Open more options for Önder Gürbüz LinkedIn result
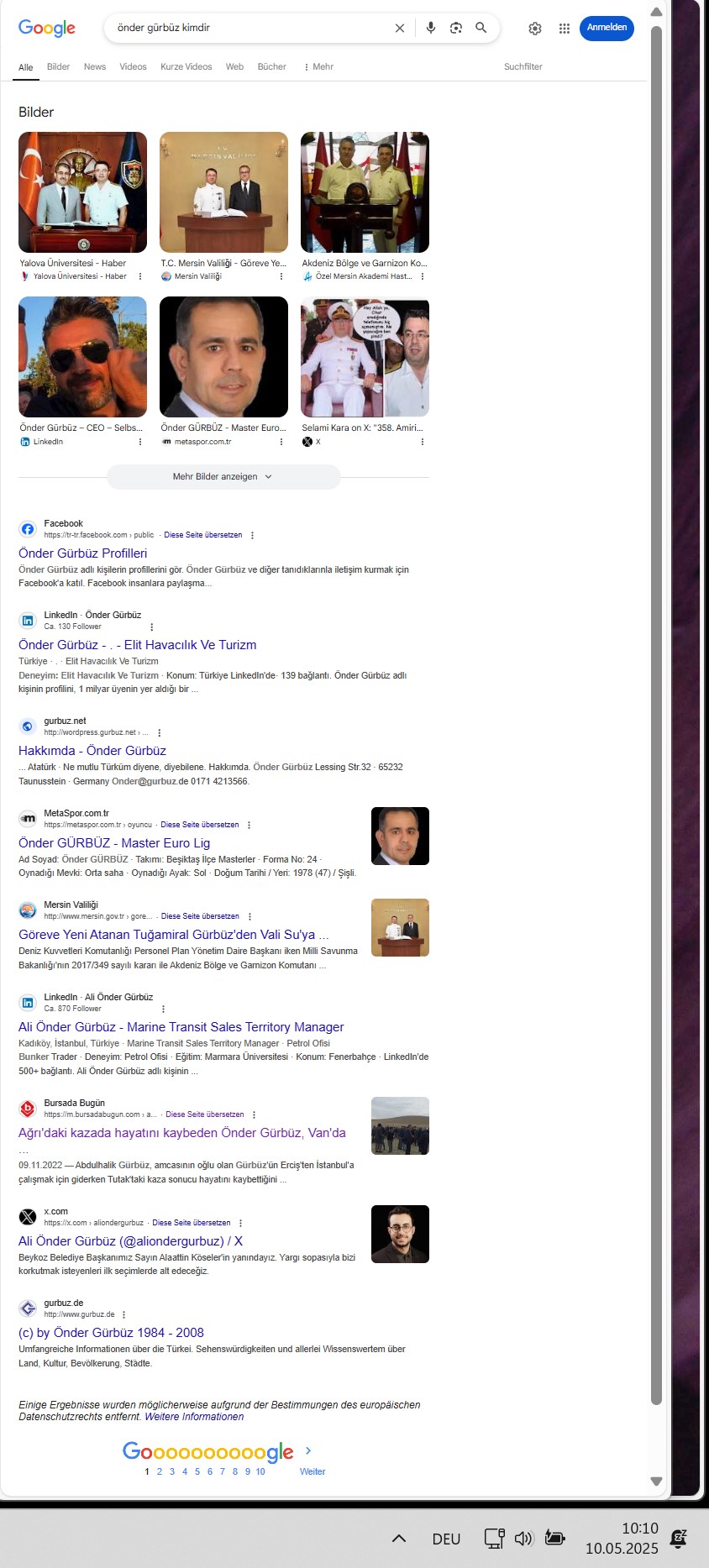The image size is (709, 1568). coord(152,627)
